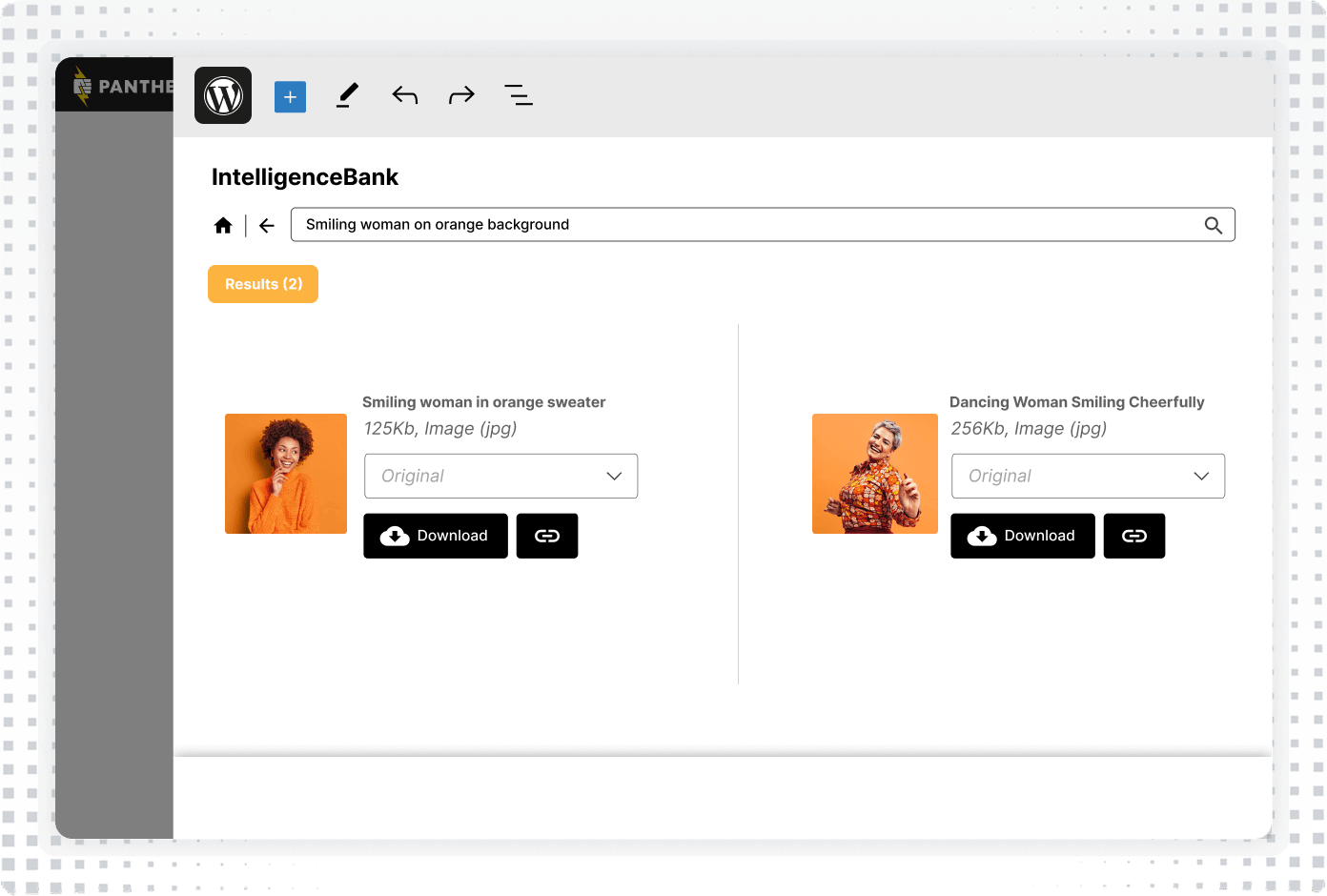
Task: Click title Smiling woman in orange sweater
Action: (483, 402)
